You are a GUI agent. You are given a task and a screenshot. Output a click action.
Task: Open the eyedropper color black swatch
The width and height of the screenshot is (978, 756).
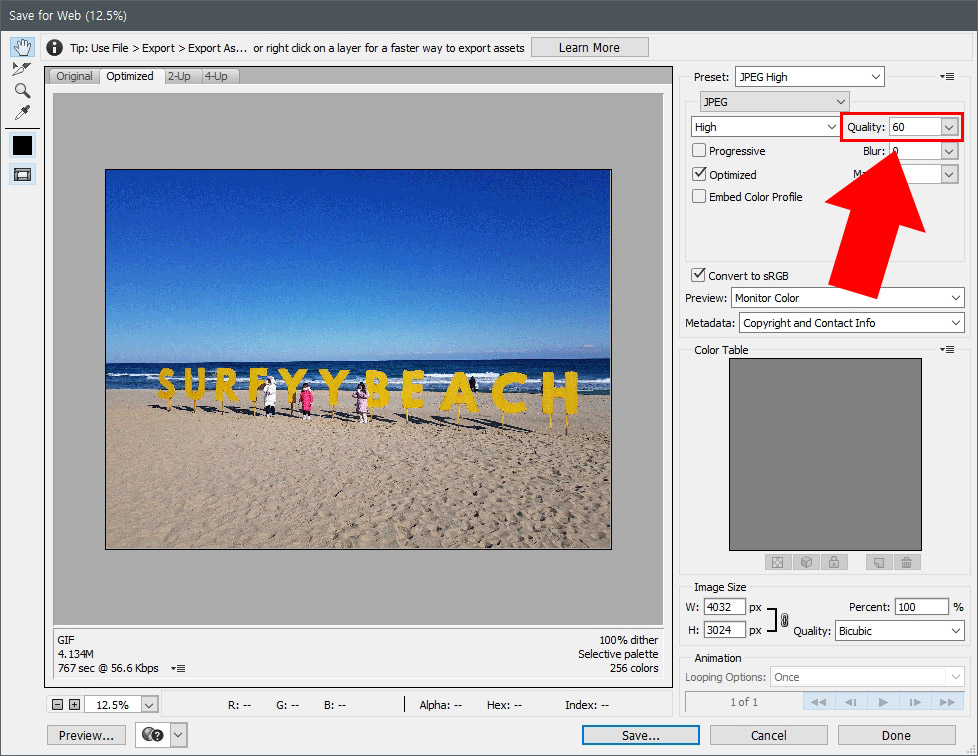22,145
